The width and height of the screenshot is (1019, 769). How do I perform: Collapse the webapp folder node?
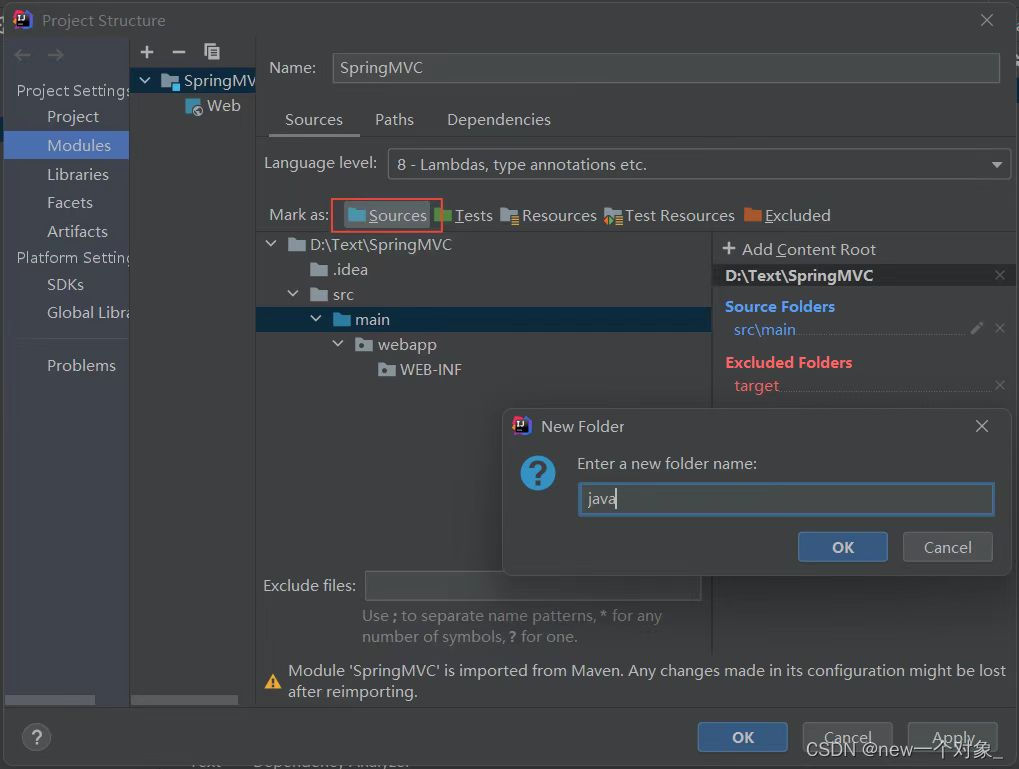coord(338,343)
